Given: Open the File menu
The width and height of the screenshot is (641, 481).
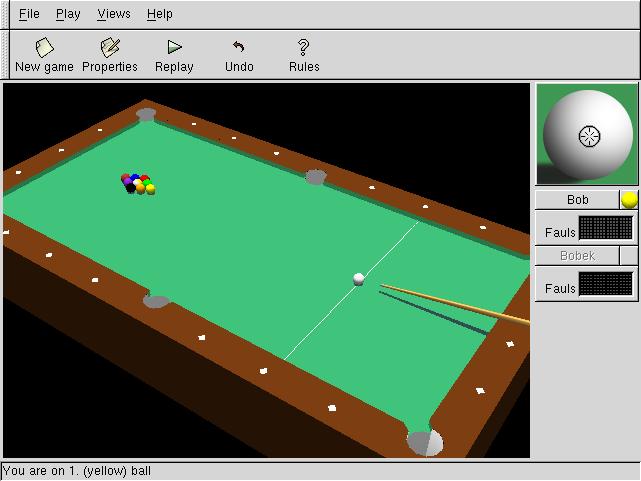Looking at the screenshot, I should [29, 14].
